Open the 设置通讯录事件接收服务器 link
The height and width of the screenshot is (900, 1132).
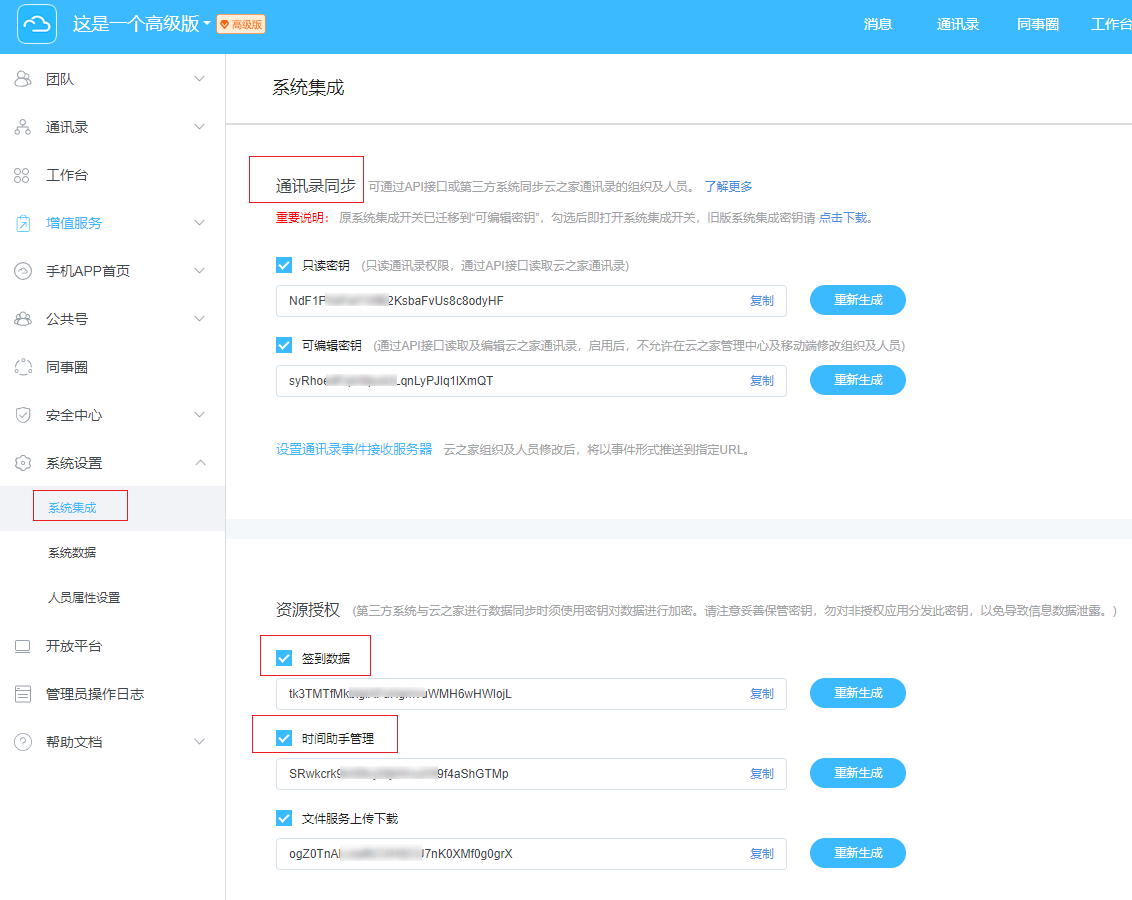point(354,449)
